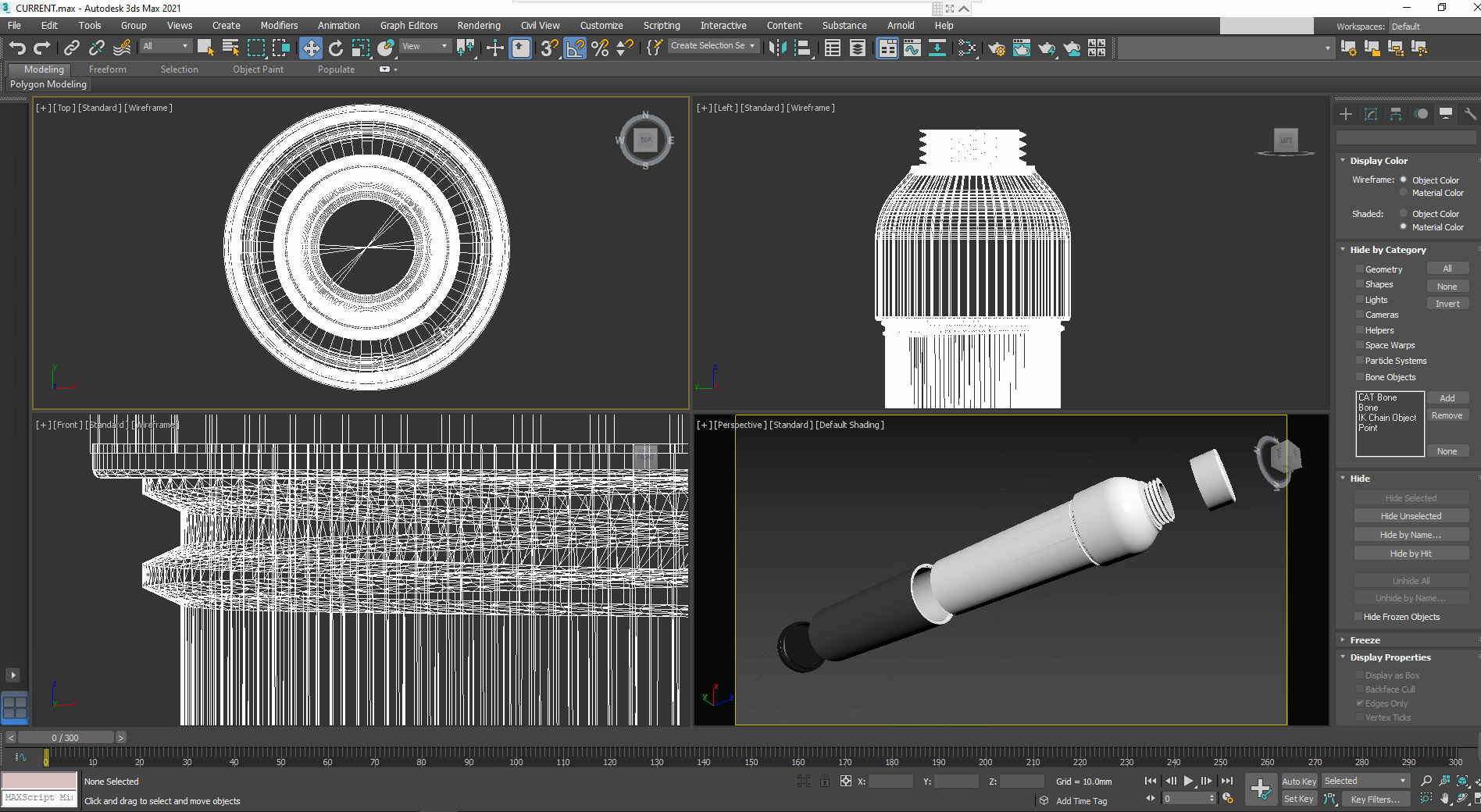Select the Select and Move tool
Screen dimensions: 1481x812
click(311, 48)
